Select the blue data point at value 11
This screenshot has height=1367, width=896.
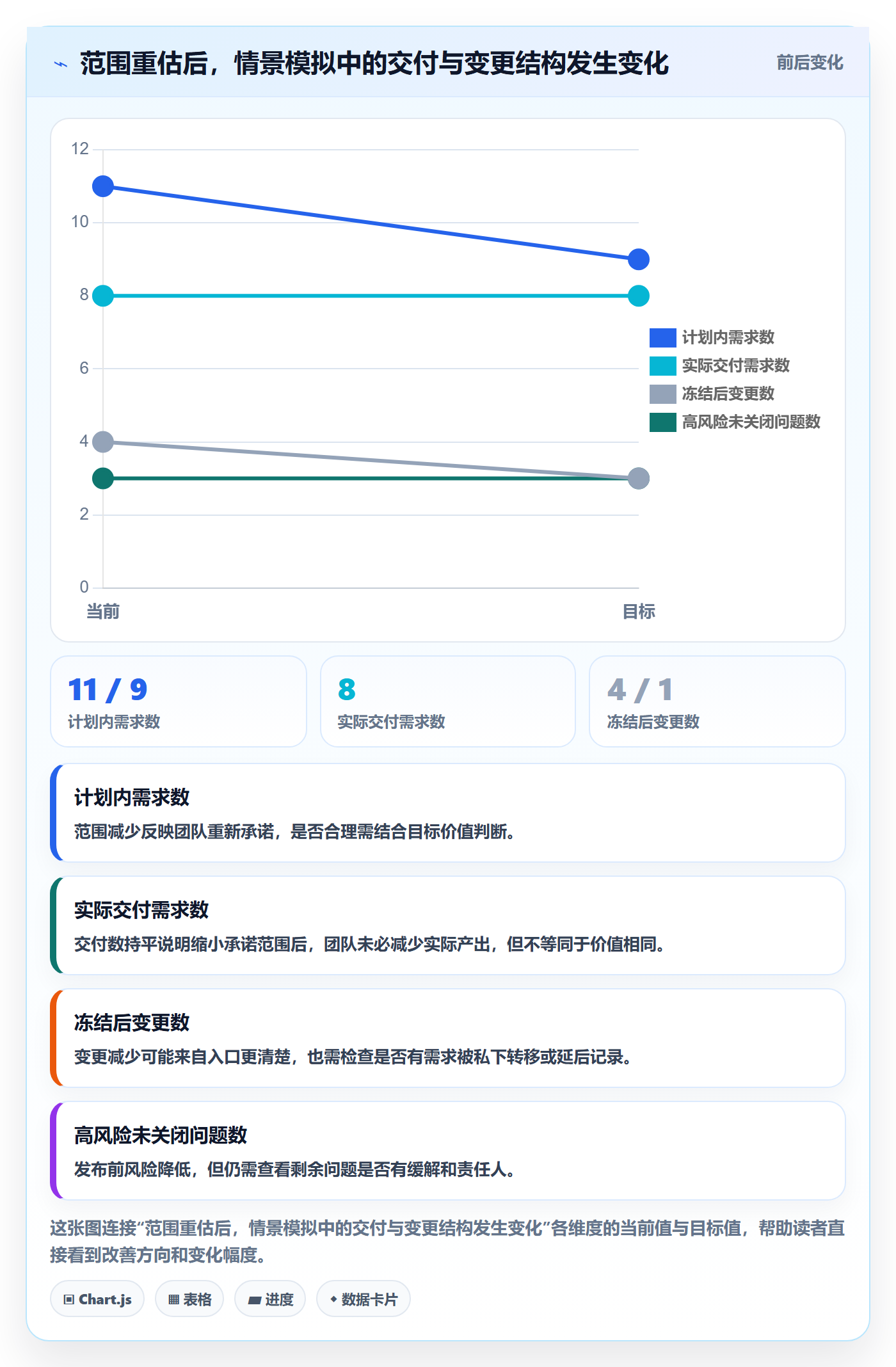coord(103,186)
